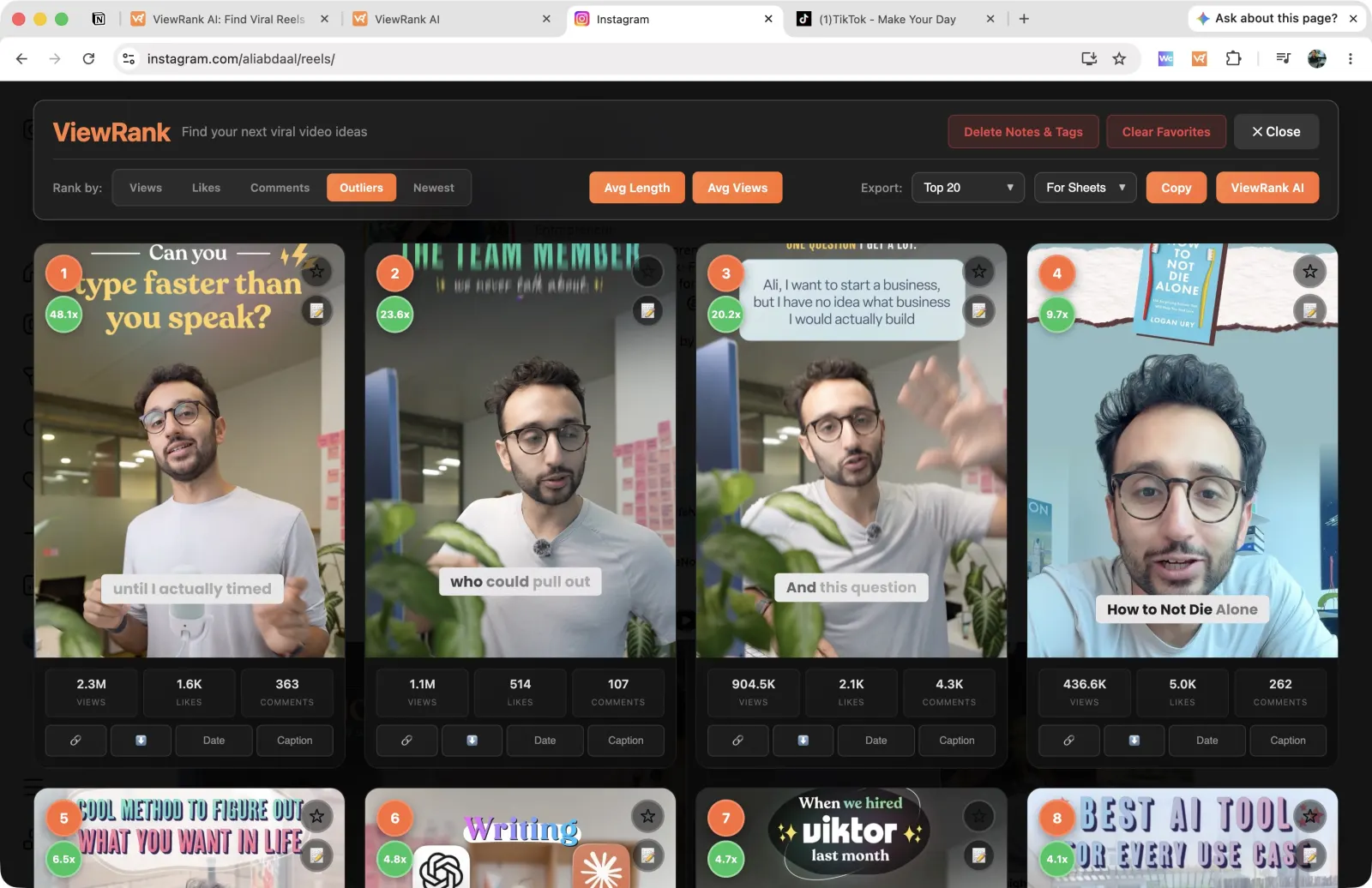Open Chrome's three-dot menu

pyautogui.click(x=1350, y=58)
